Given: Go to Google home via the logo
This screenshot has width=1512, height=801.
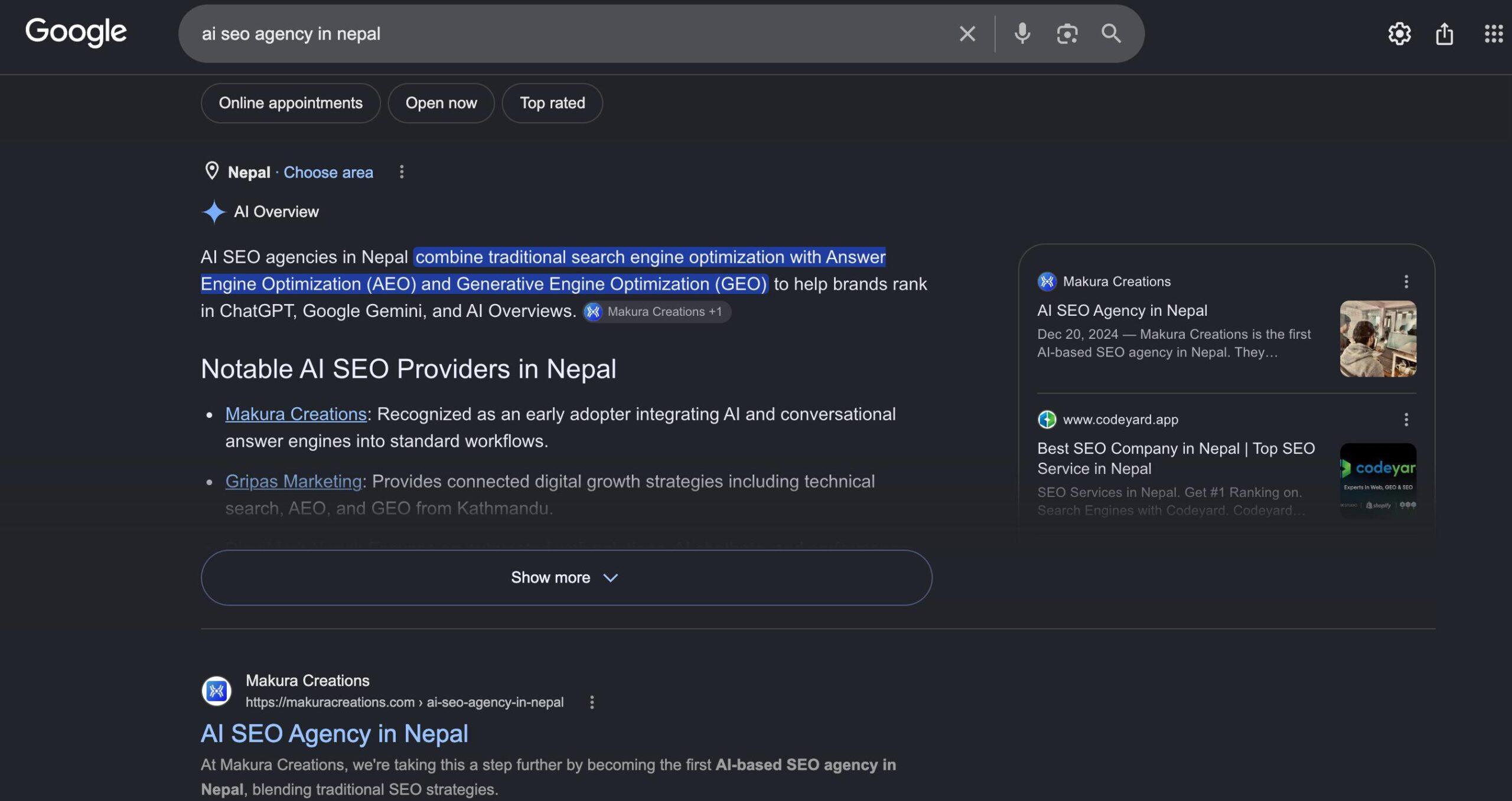Looking at the screenshot, I should pyautogui.click(x=76, y=32).
